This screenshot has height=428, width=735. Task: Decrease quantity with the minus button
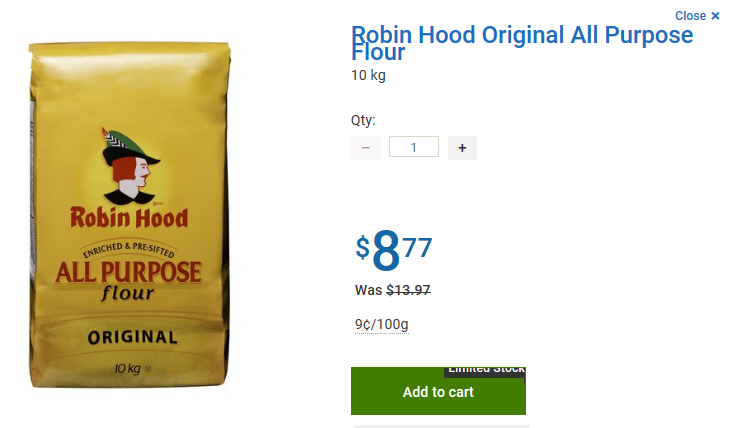click(366, 148)
